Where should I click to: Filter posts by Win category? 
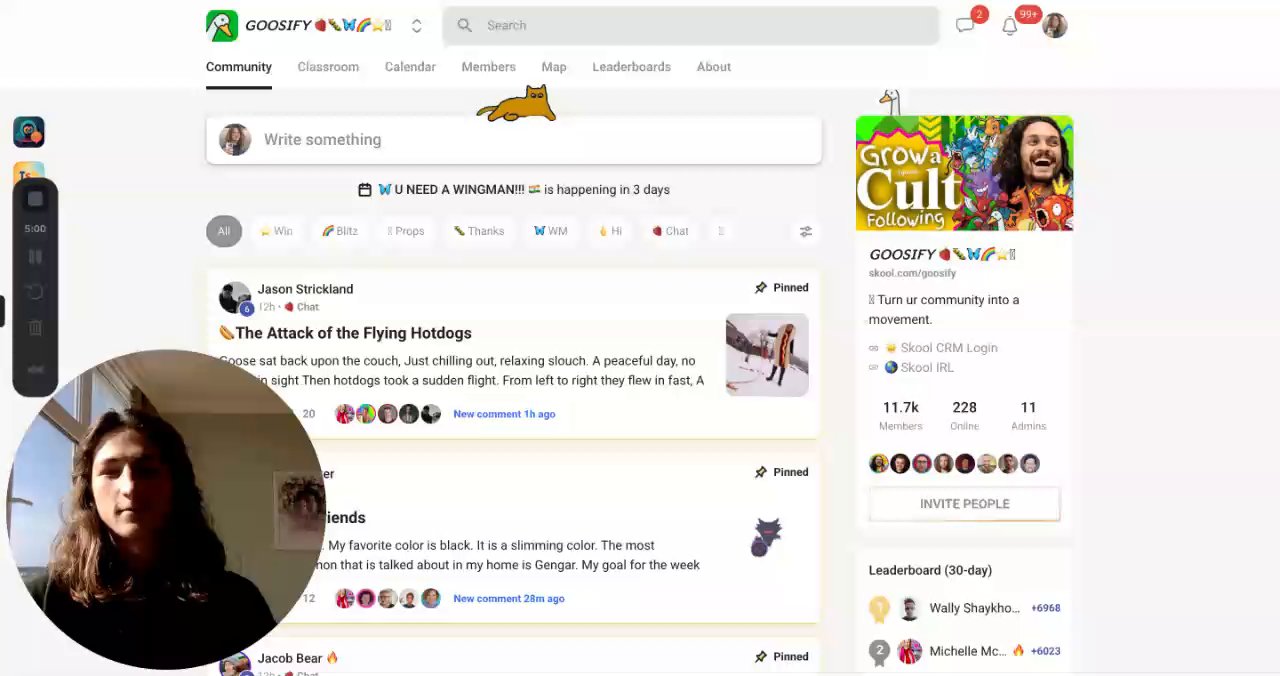coord(276,231)
